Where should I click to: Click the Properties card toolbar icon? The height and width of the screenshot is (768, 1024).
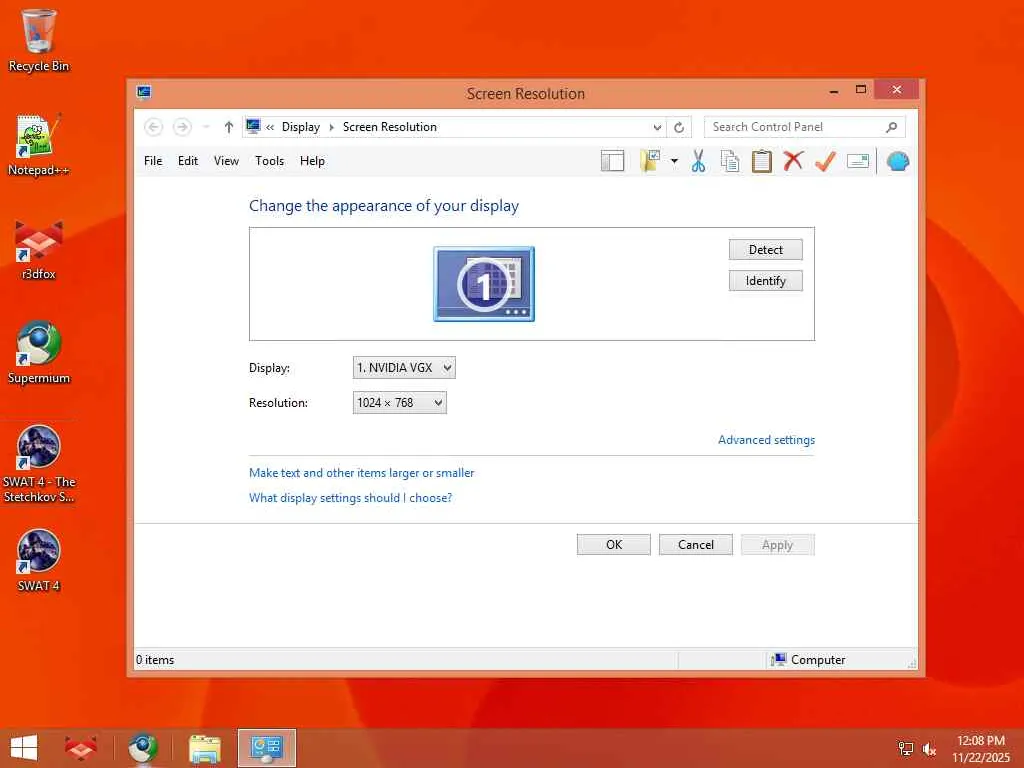tap(857, 161)
